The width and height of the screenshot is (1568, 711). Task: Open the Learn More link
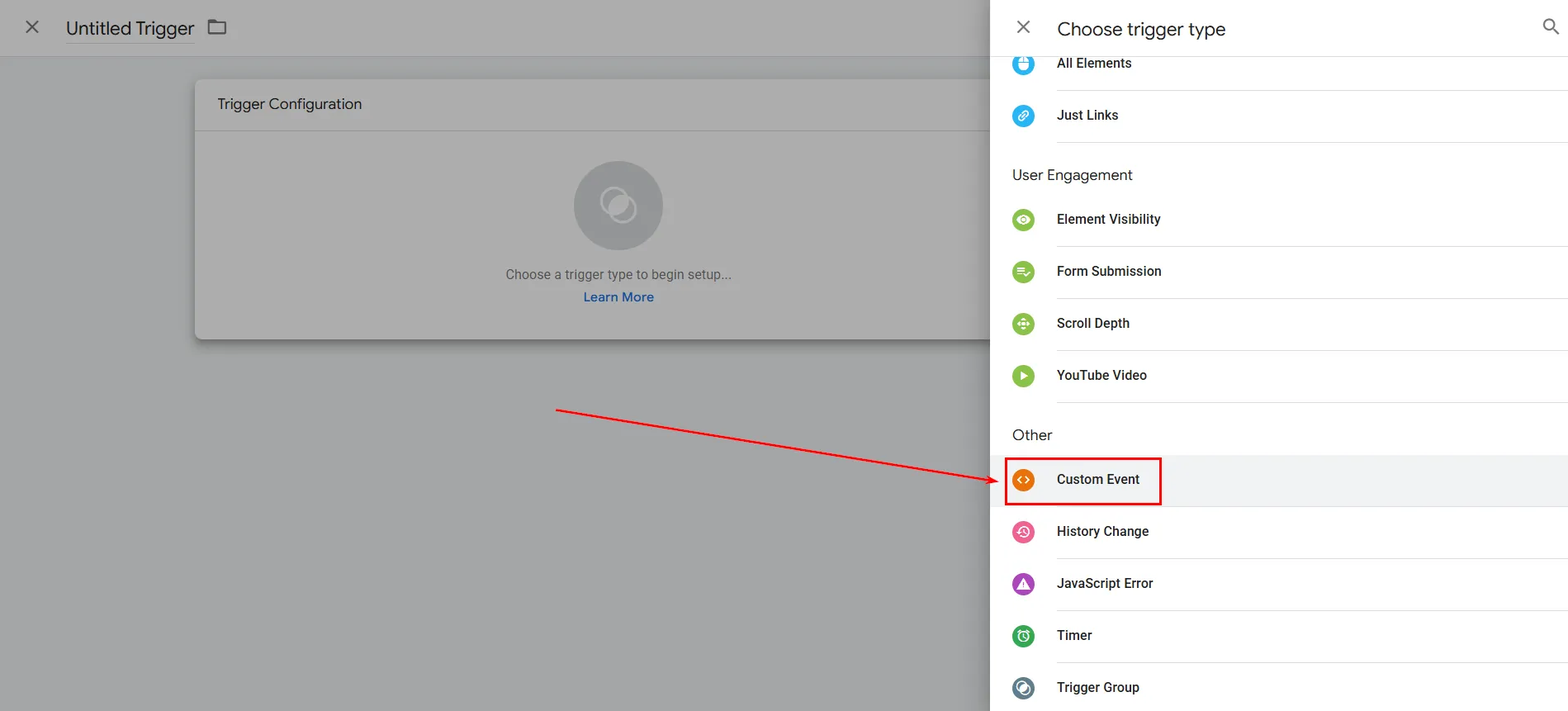[x=618, y=297]
